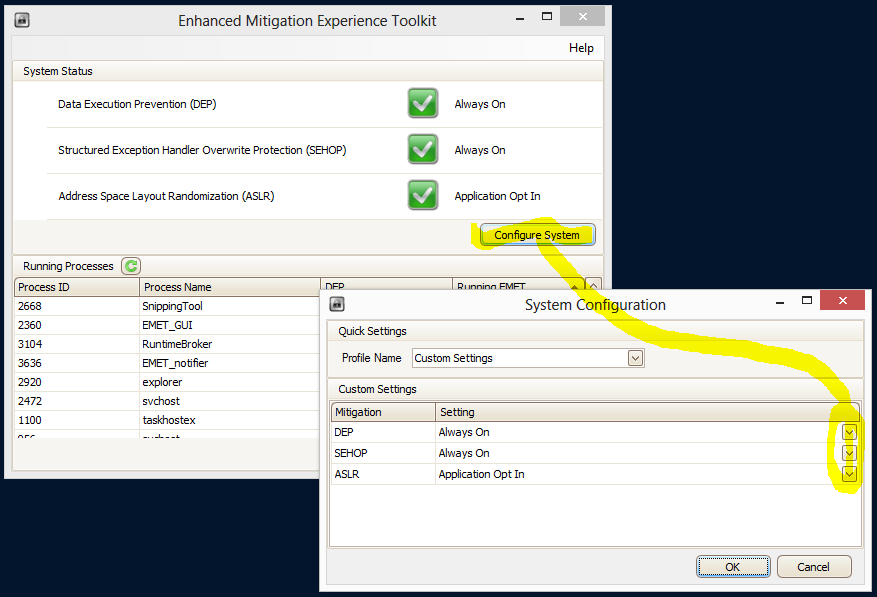Click the Running EMET column header
877x597 pixels.
click(x=518, y=284)
